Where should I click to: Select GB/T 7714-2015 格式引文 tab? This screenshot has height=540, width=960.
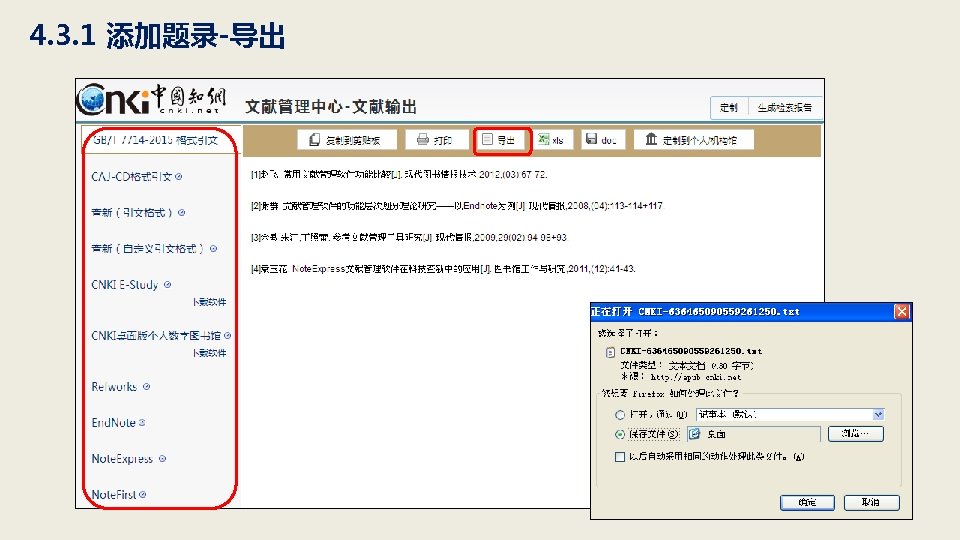click(156, 140)
